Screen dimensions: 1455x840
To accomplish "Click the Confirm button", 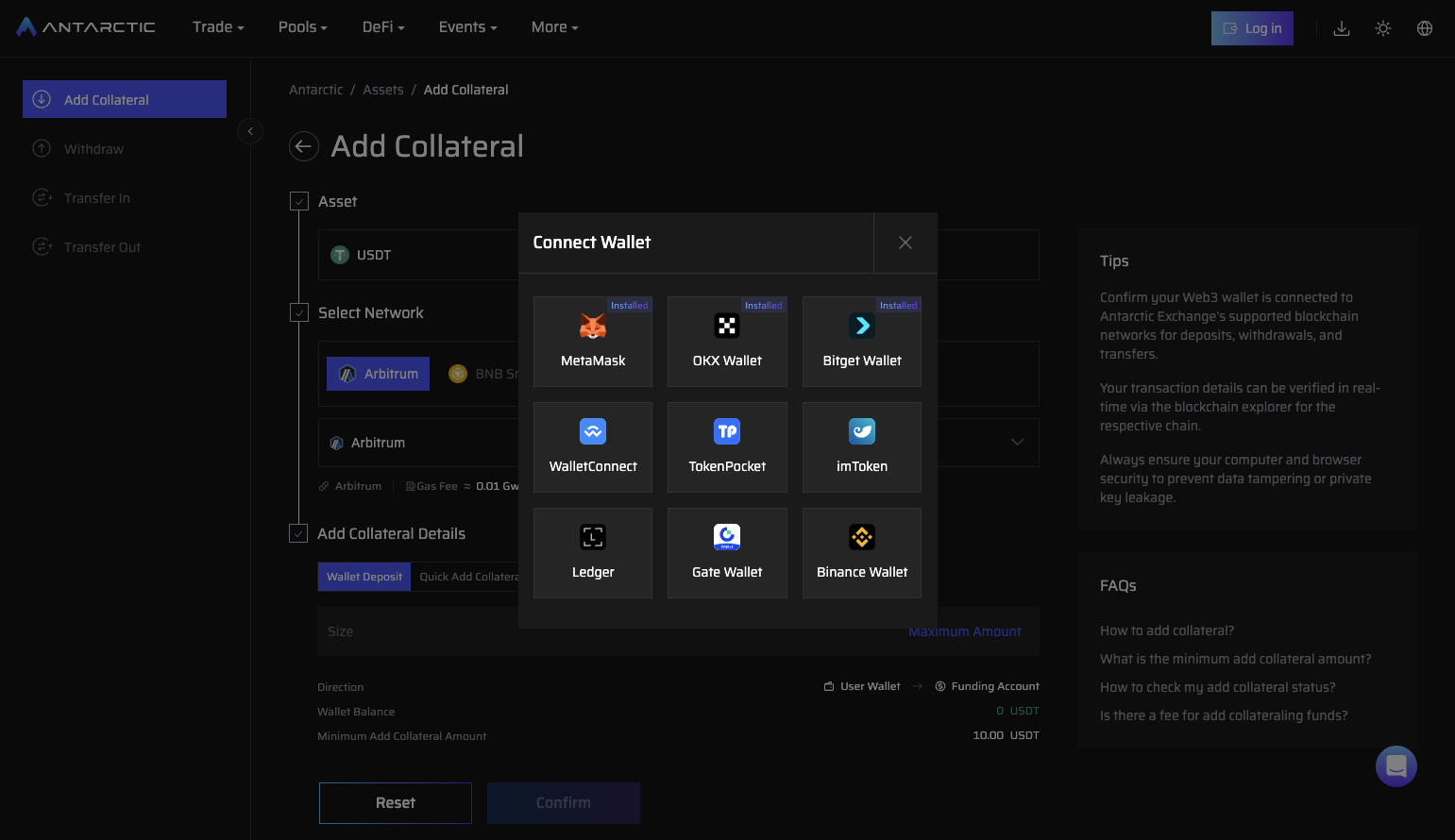I will tap(564, 803).
